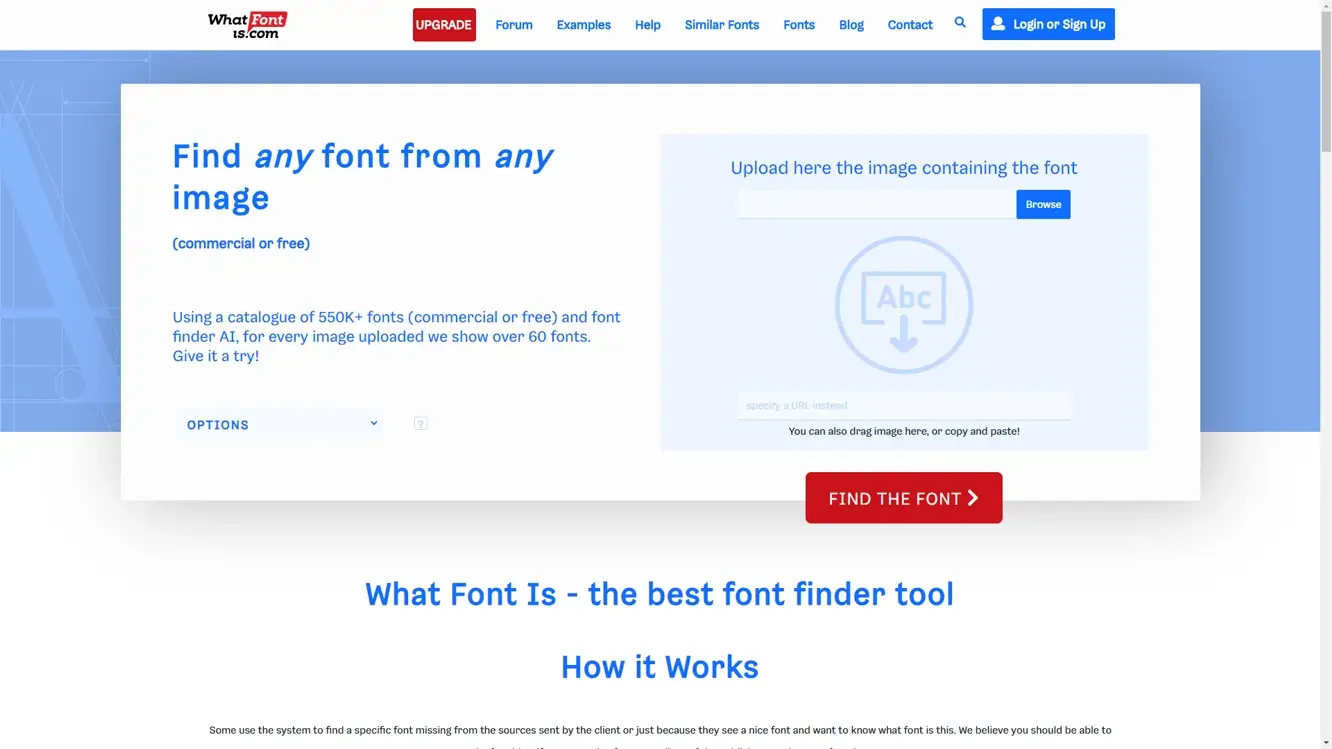Open the search magnifier icon
Viewport: 1332px width, 749px height.
pyautogui.click(x=960, y=22)
